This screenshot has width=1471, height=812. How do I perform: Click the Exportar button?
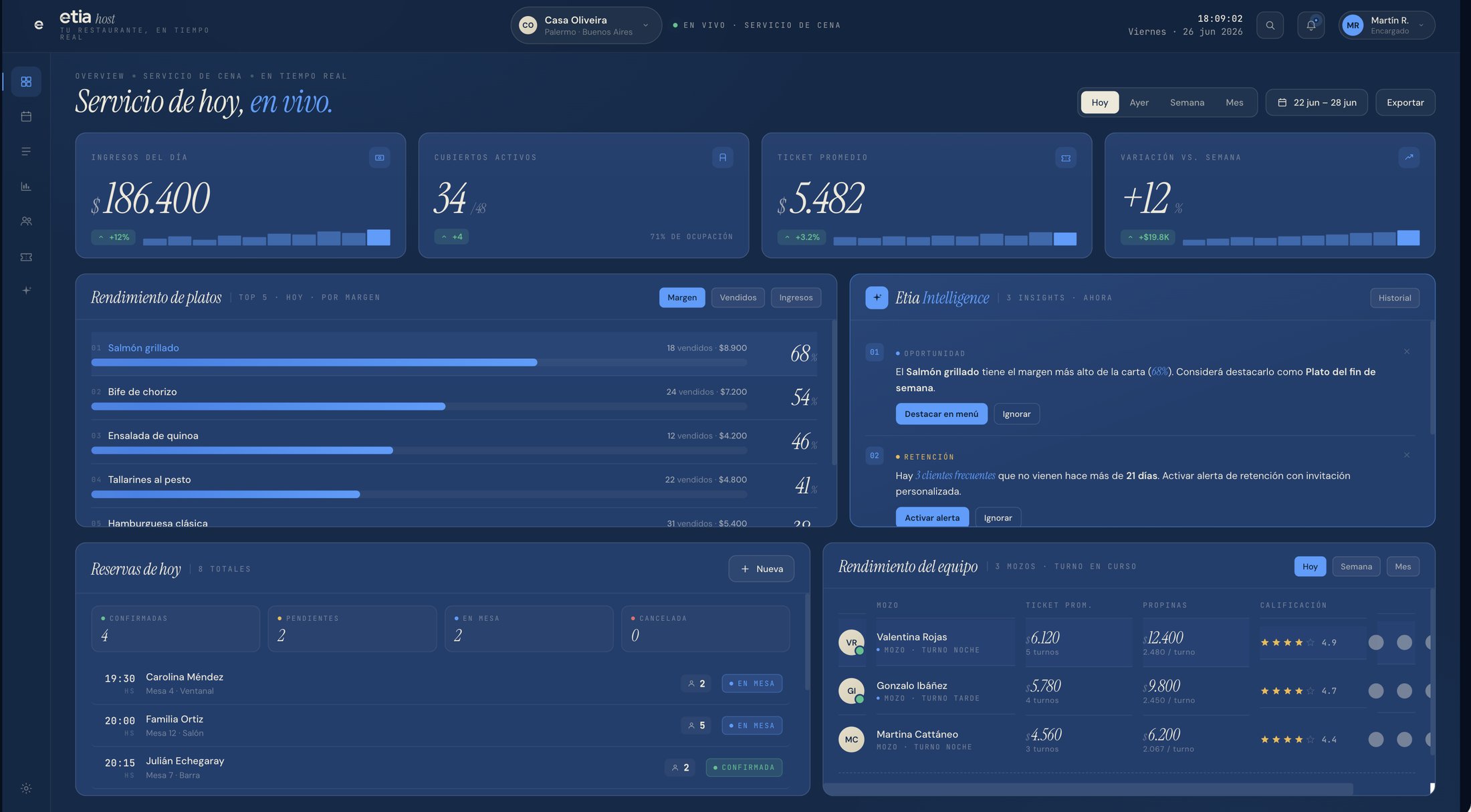pyautogui.click(x=1405, y=102)
